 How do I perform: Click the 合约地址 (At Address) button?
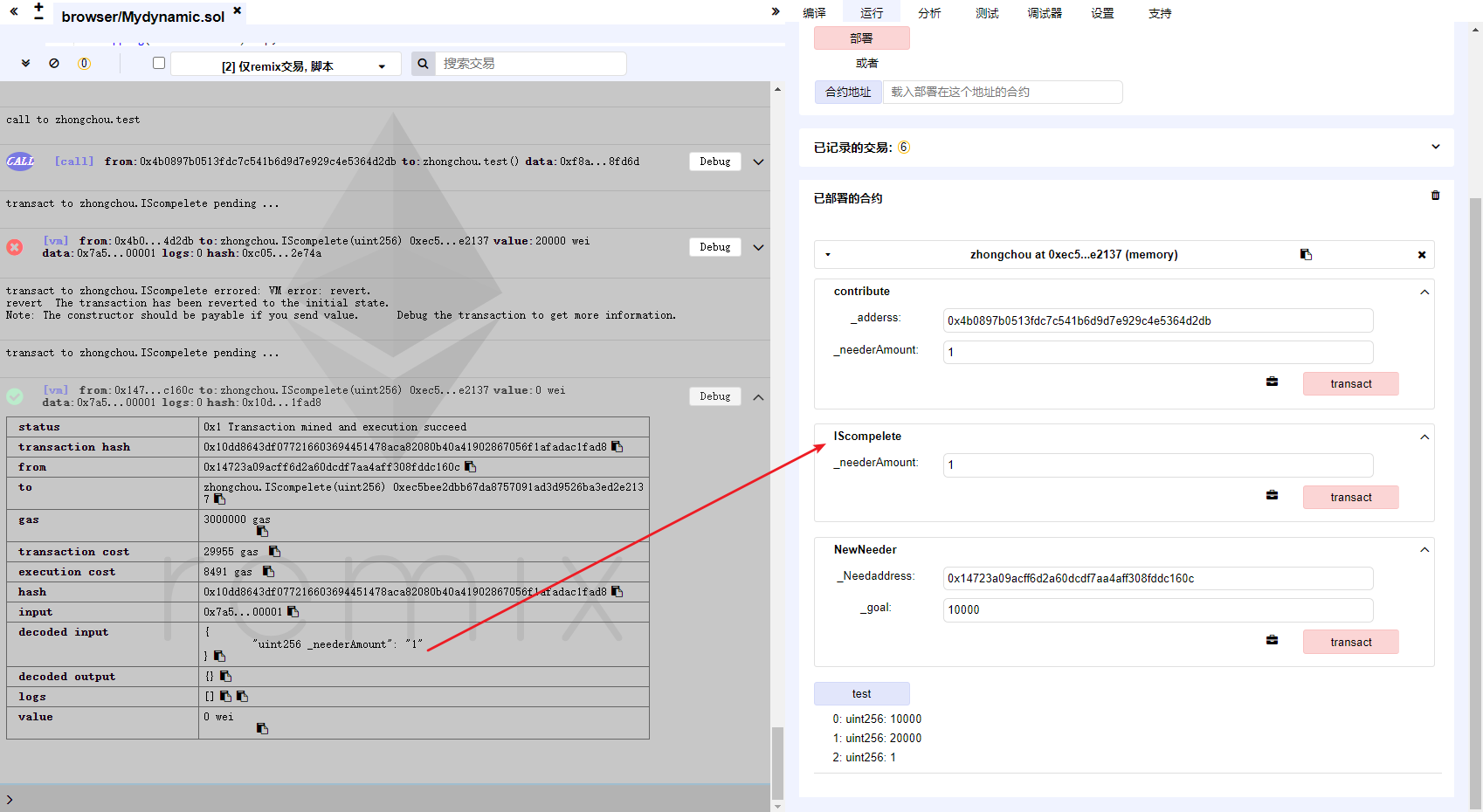click(848, 92)
